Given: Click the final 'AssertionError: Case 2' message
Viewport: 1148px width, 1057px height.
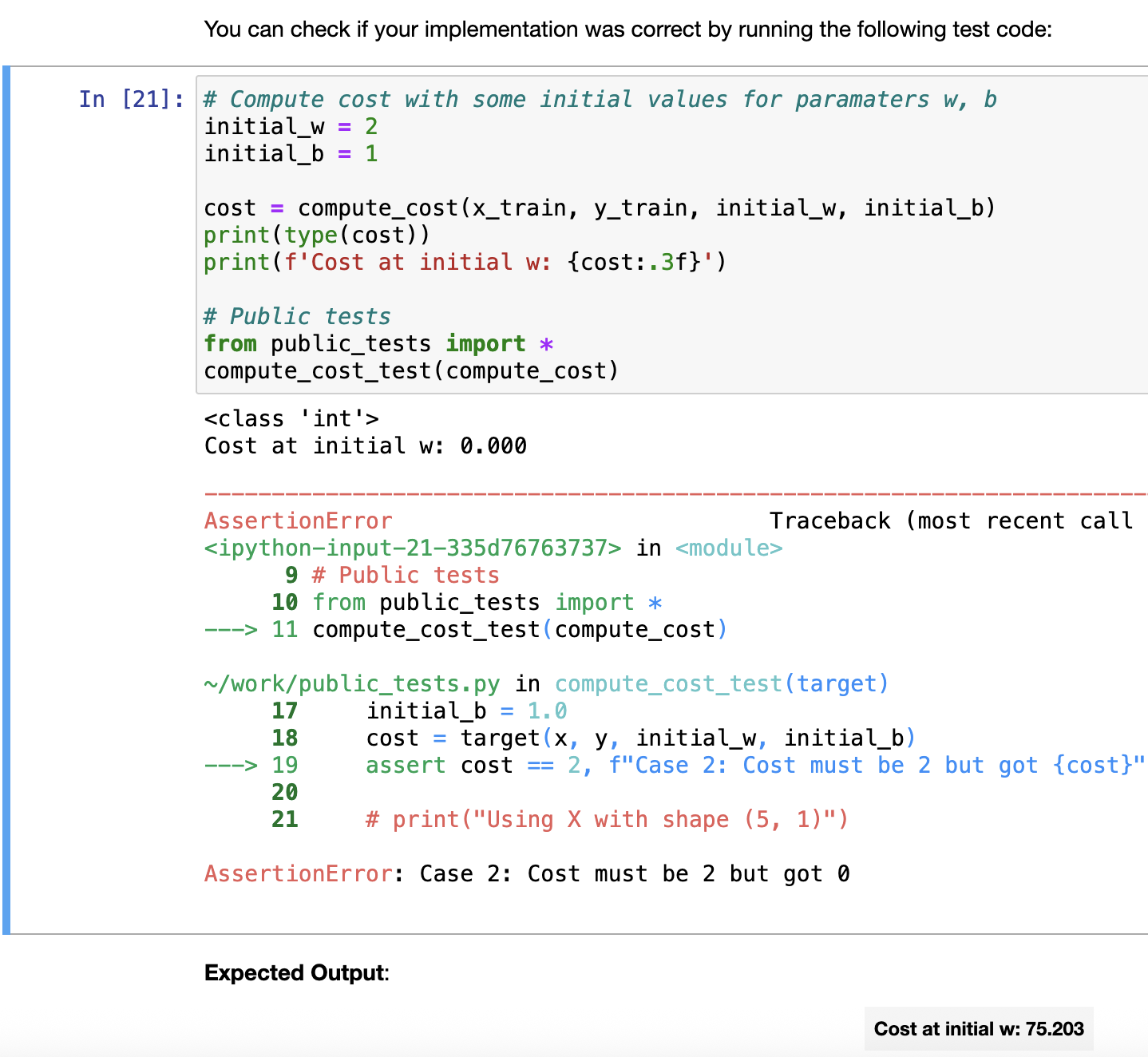Looking at the screenshot, I should (x=527, y=873).
